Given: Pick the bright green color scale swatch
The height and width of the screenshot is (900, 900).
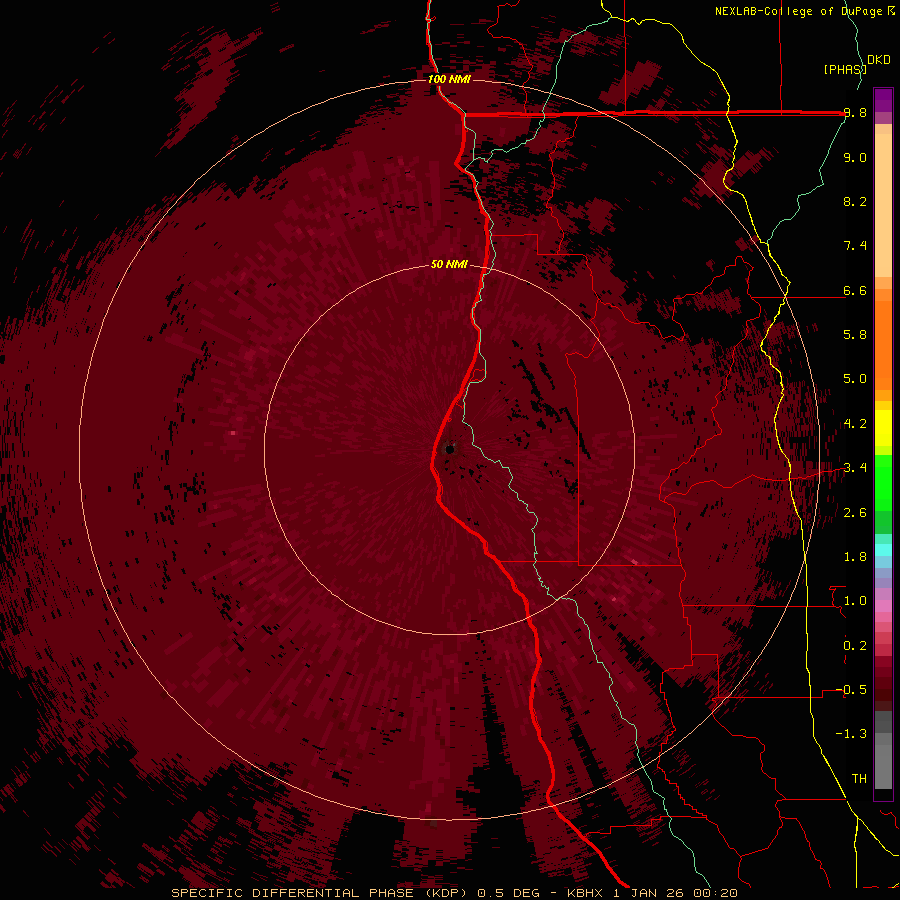Looking at the screenshot, I should 883,483.
